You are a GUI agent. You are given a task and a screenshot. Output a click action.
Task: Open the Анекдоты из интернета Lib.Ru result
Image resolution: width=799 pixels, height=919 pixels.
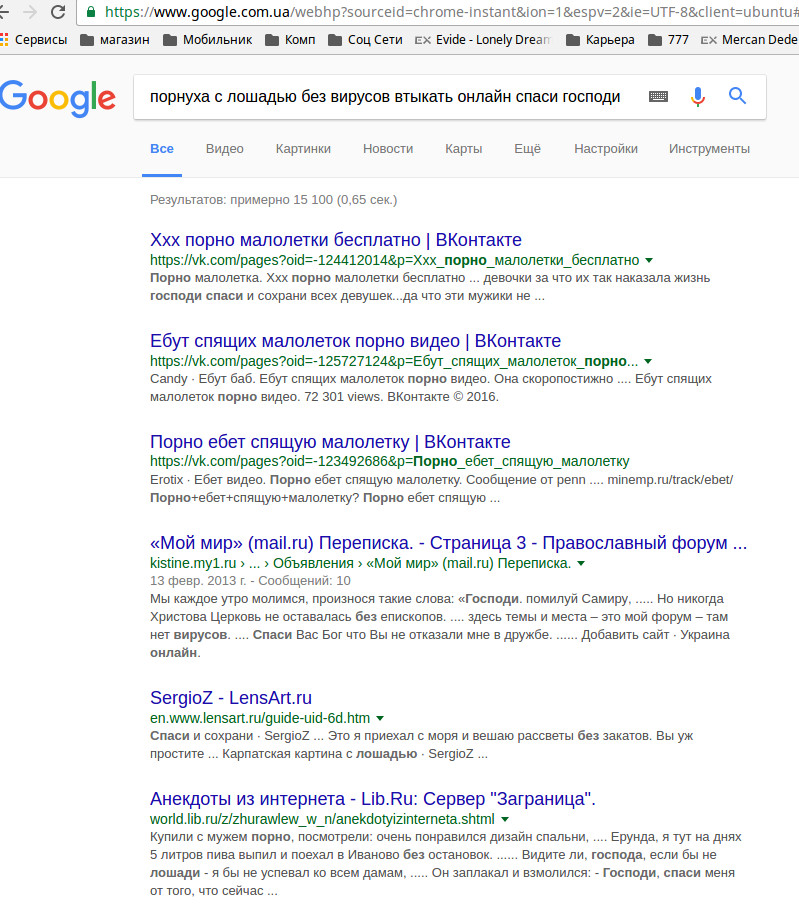click(373, 798)
